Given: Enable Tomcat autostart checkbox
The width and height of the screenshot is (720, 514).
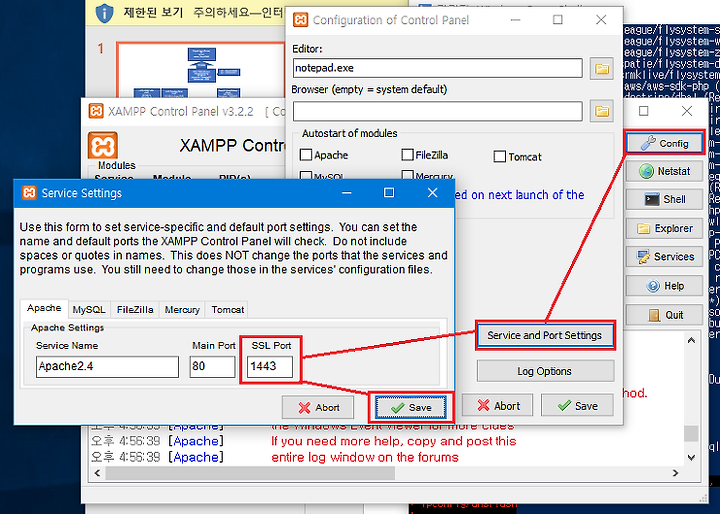Looking at the screenshot, I should 500,157.
